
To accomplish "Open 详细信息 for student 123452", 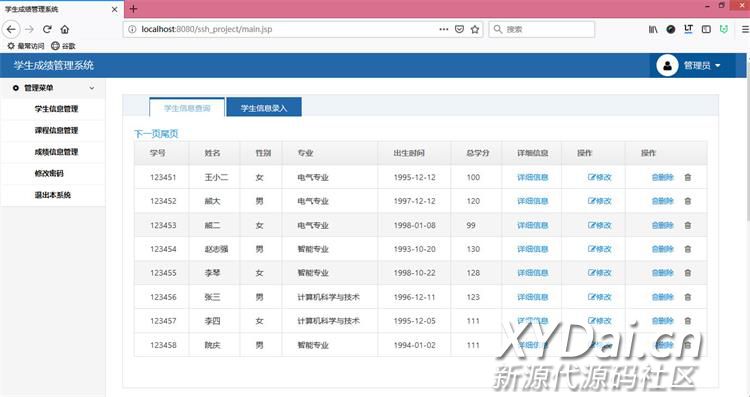I will click(x=532, y=201).
